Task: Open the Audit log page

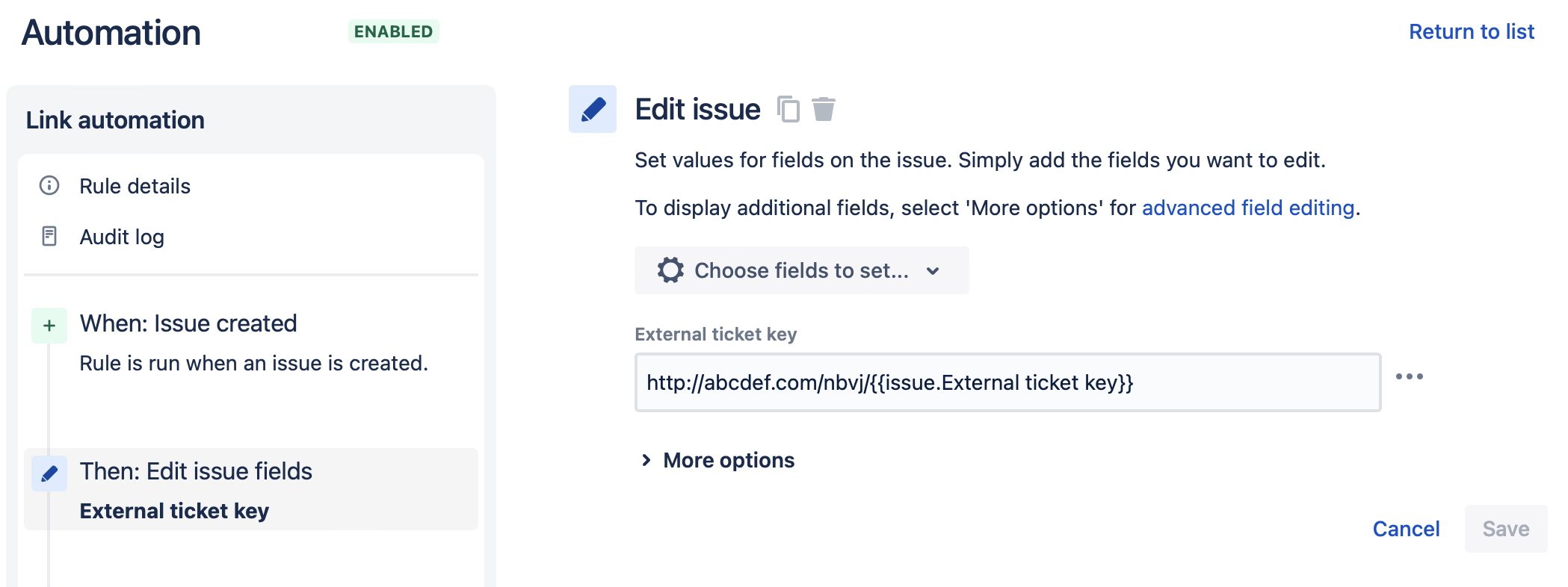Action: point(122,237)
